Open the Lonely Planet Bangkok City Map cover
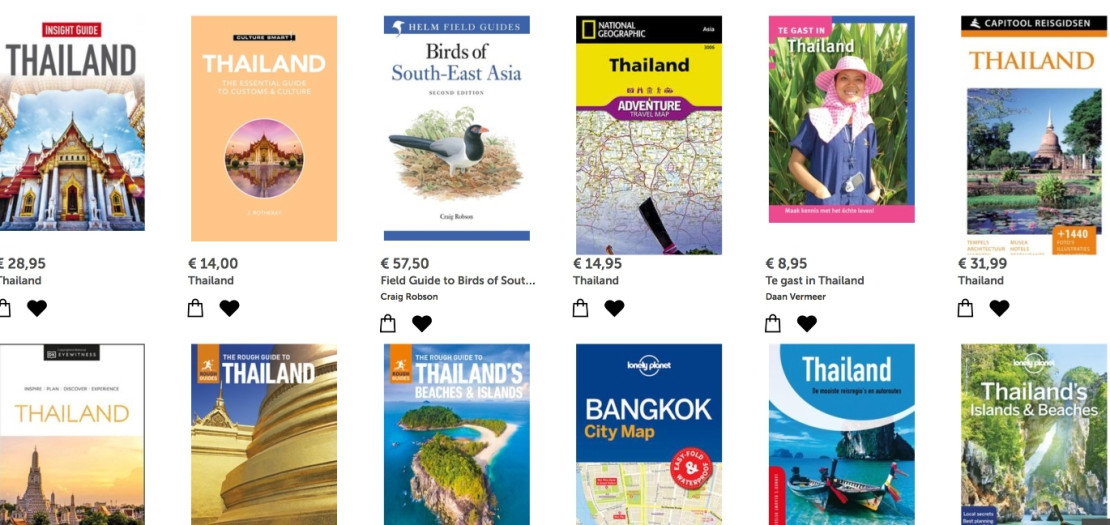This screenshot has height=525, width=1110. (649, 434)
